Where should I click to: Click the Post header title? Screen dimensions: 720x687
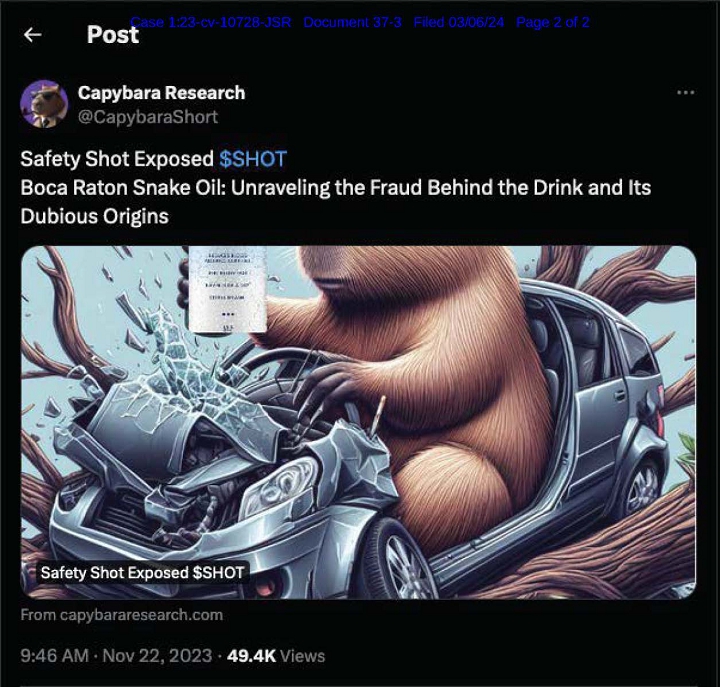[112, 35]
